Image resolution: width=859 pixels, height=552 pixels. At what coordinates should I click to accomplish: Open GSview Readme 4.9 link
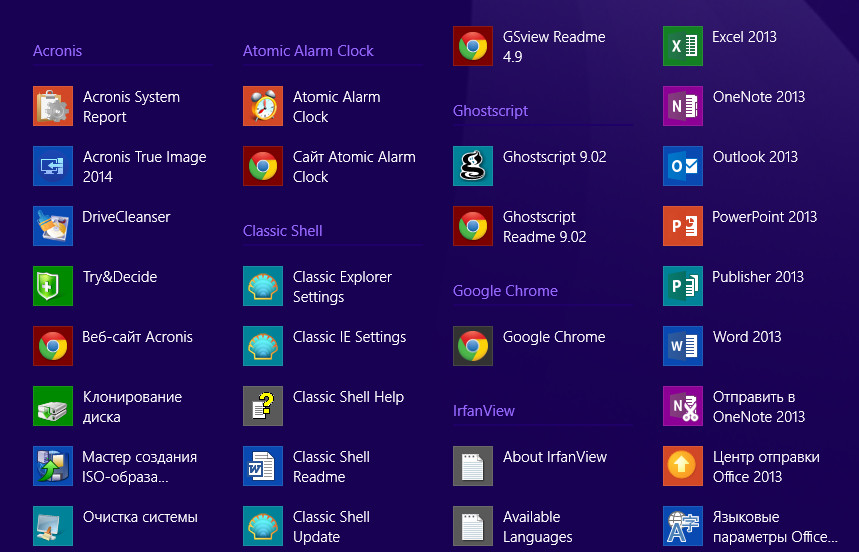click(473, 46)
